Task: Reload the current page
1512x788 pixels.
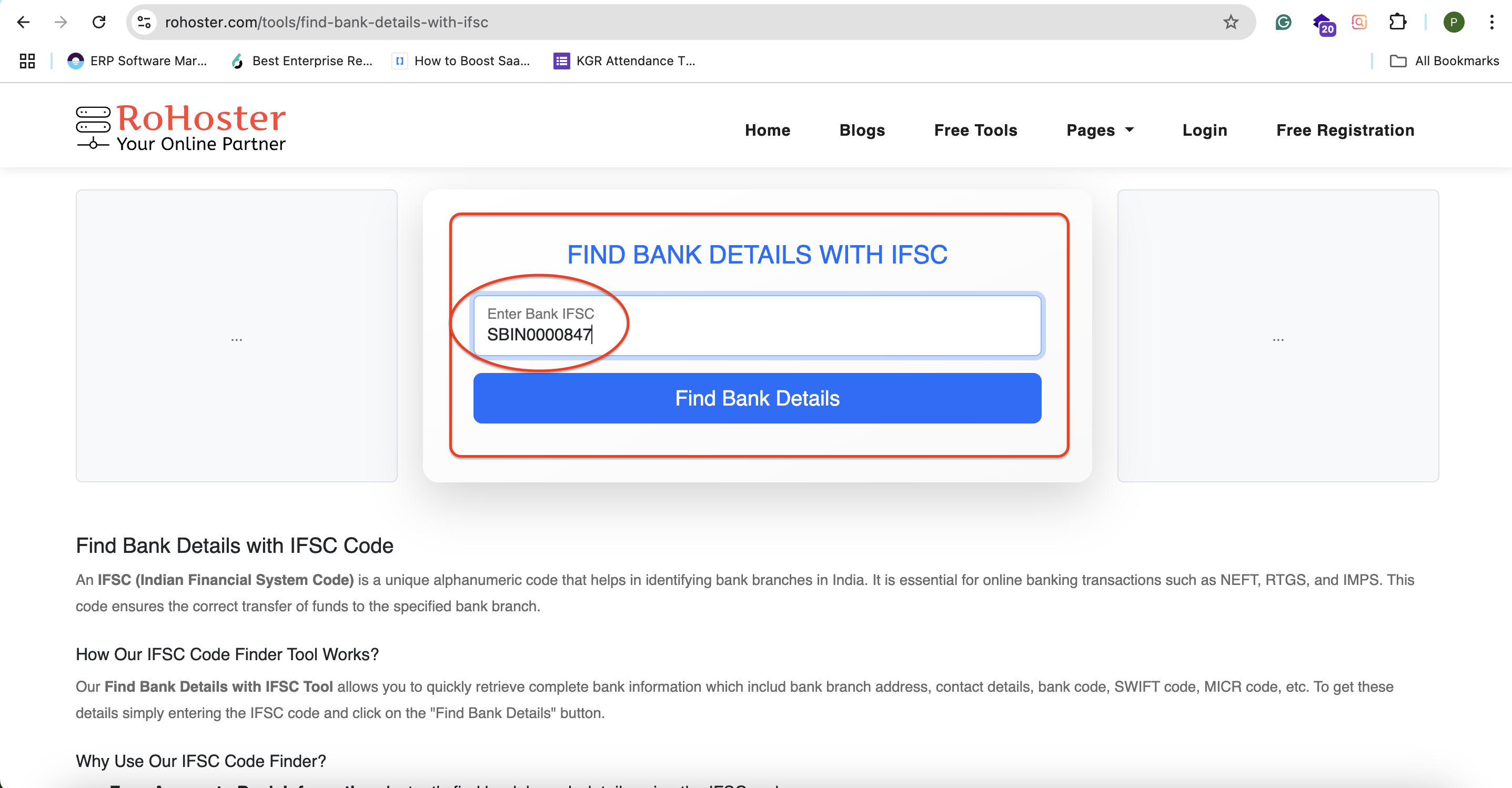Action: click(x=99, y=22)
